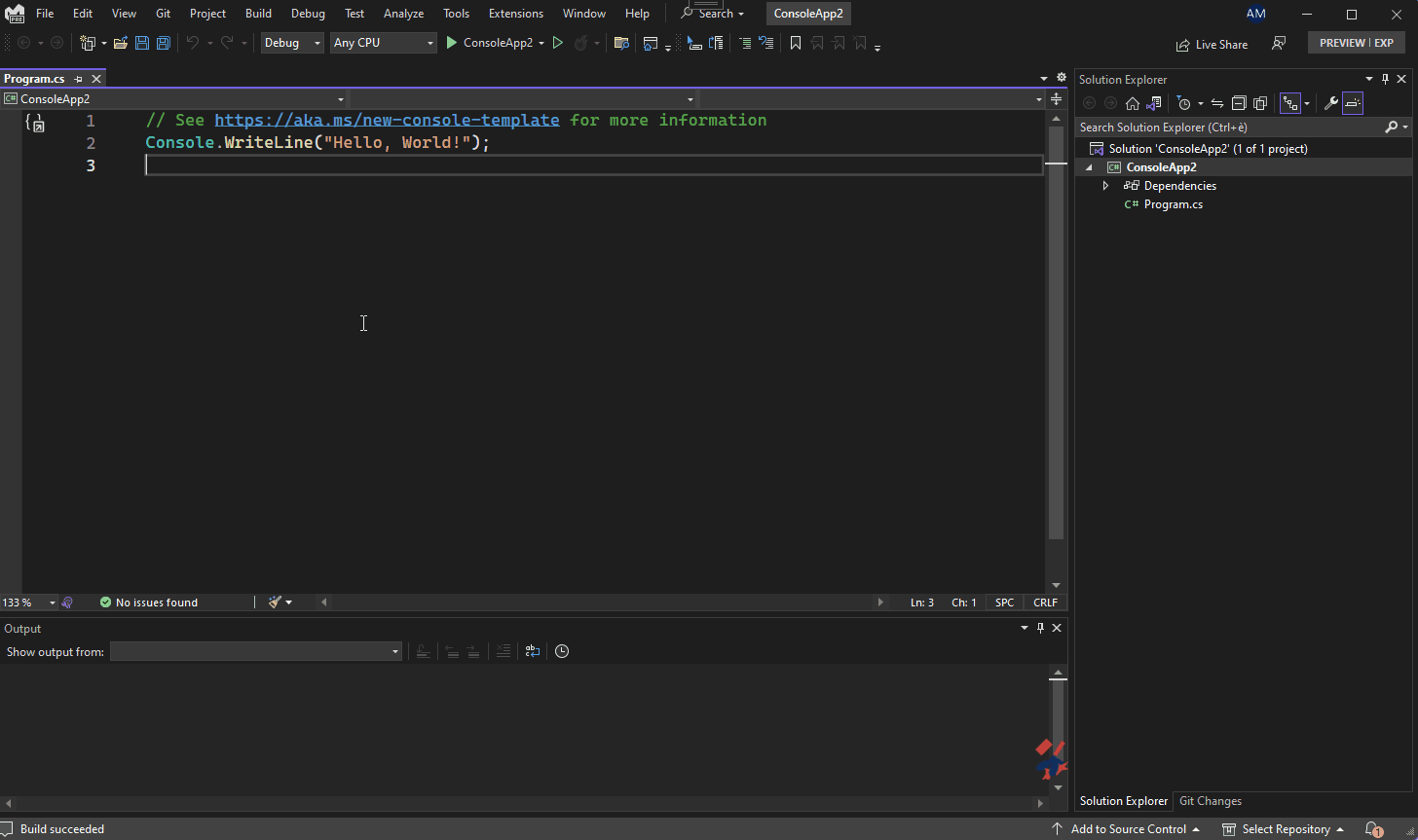Click the Clear All output icon
Screen dimensions: 1418x840
[503, 651]
